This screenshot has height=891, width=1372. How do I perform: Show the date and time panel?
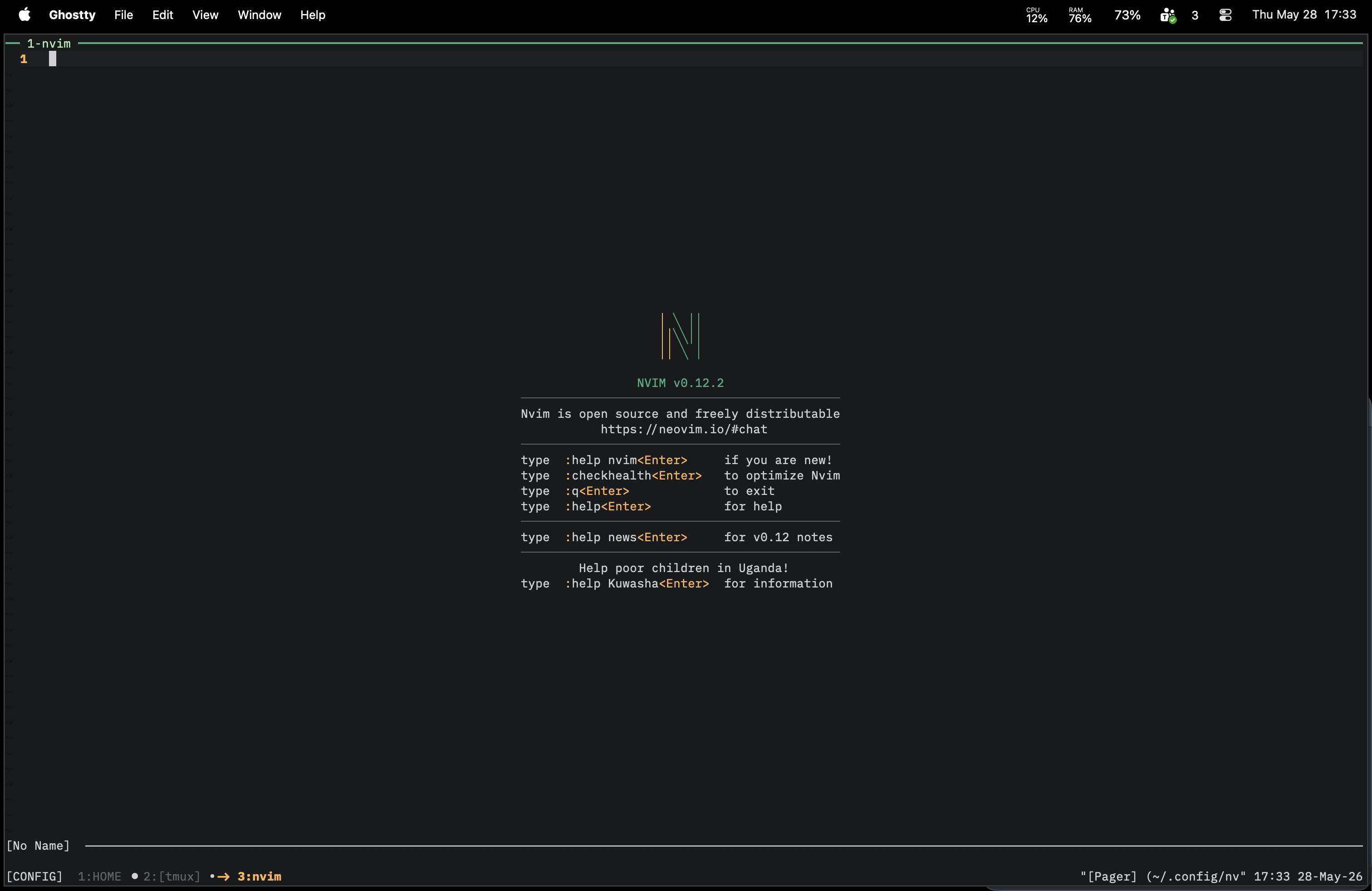pyautogui.click(x=1304, y=15)
